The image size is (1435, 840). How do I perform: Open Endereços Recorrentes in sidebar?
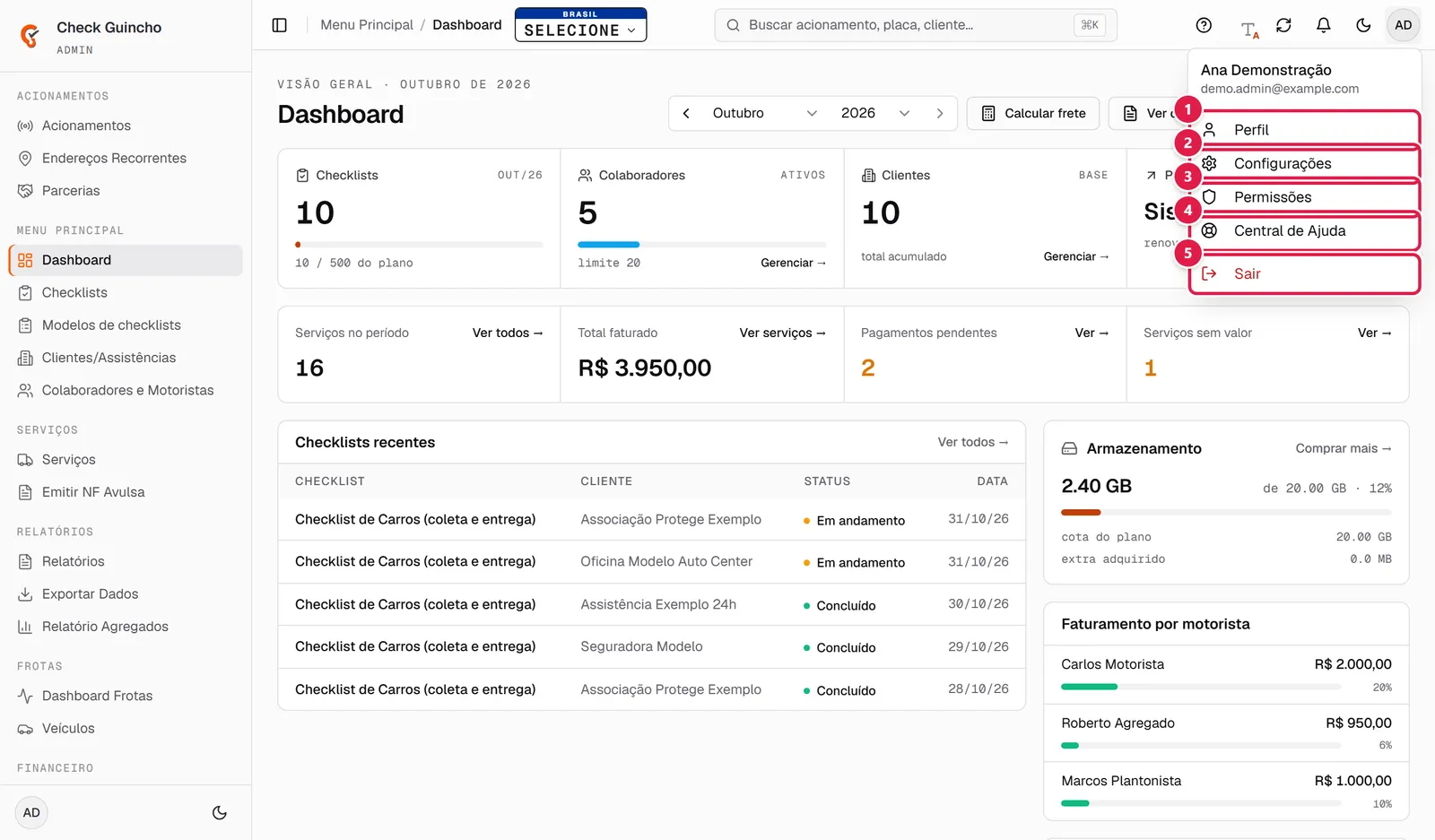coord(126,159)
